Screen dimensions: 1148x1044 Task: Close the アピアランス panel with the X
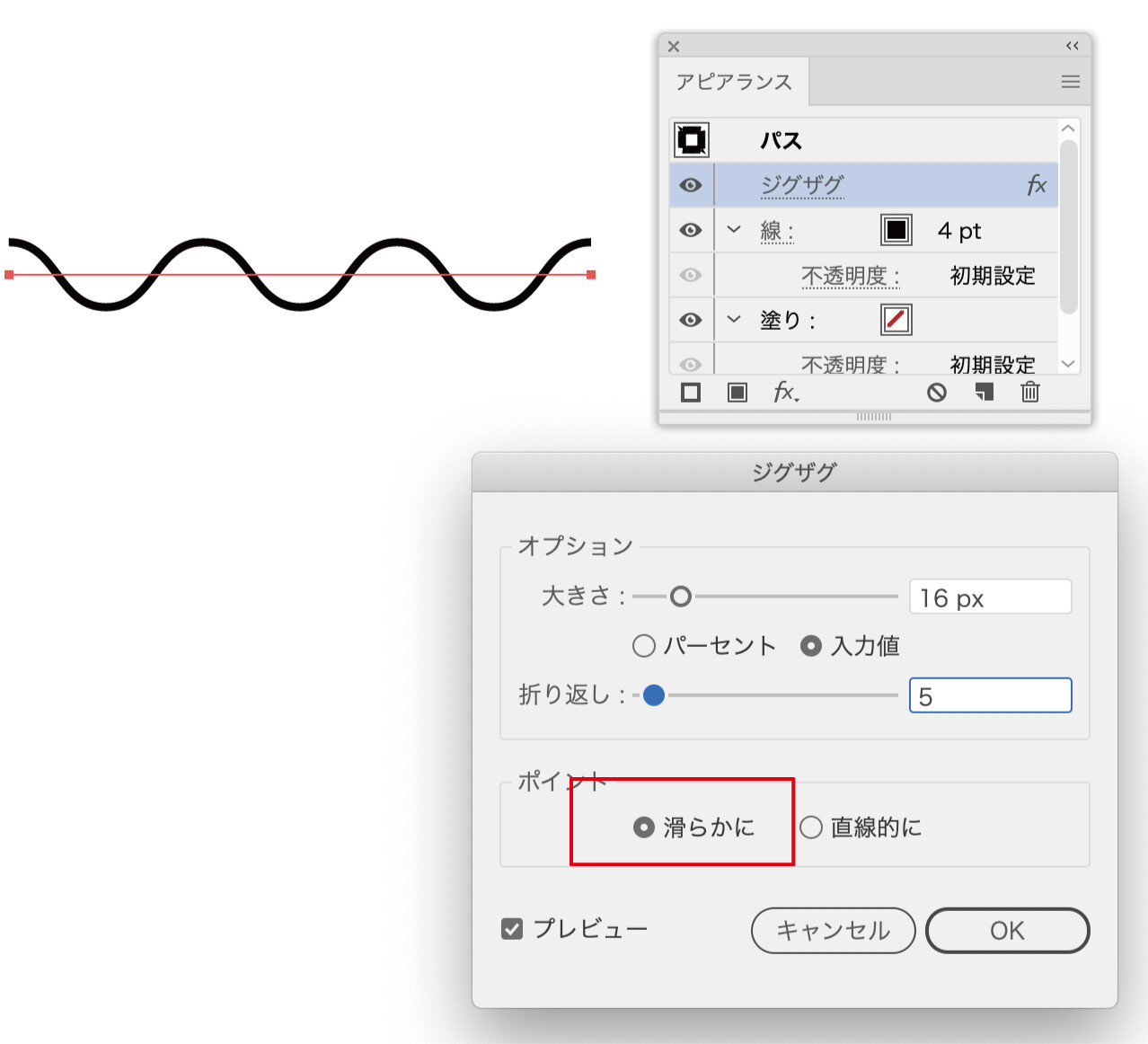(x=674, y=46)
